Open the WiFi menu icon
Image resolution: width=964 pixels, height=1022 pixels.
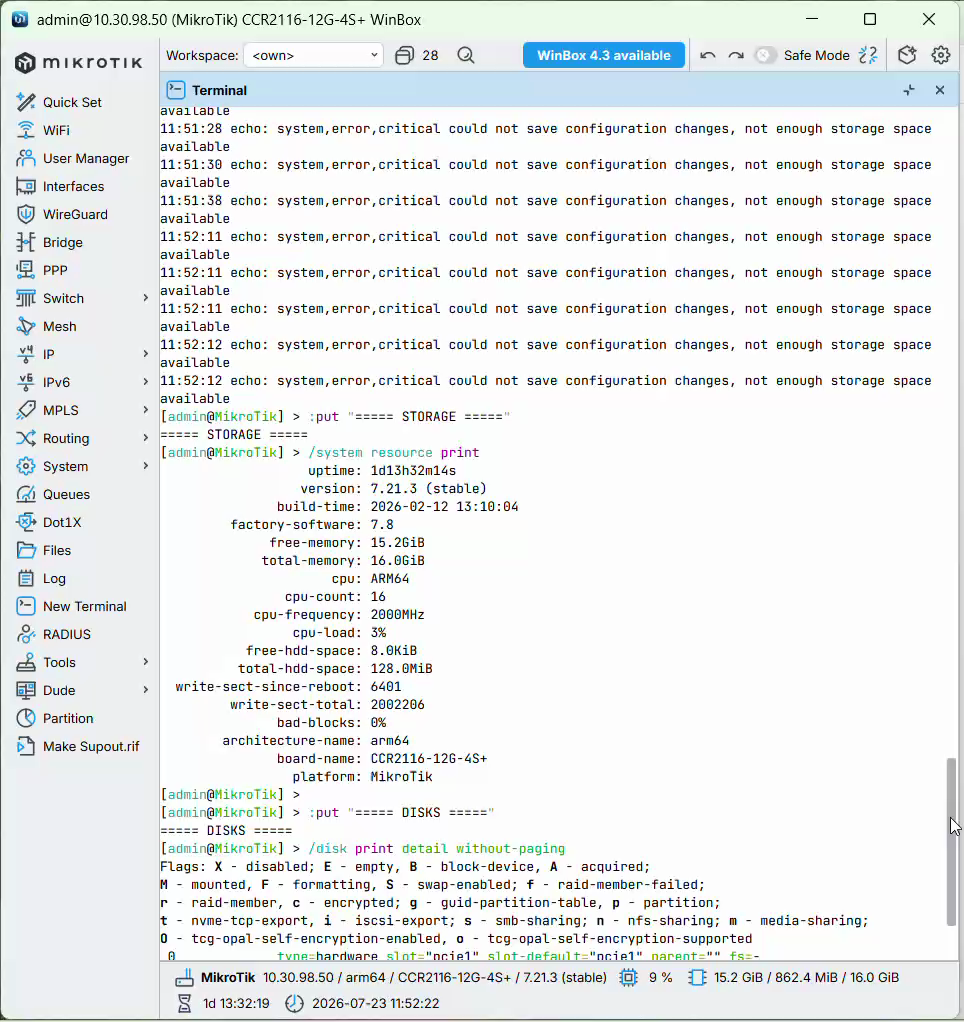[x=25, y=130]
